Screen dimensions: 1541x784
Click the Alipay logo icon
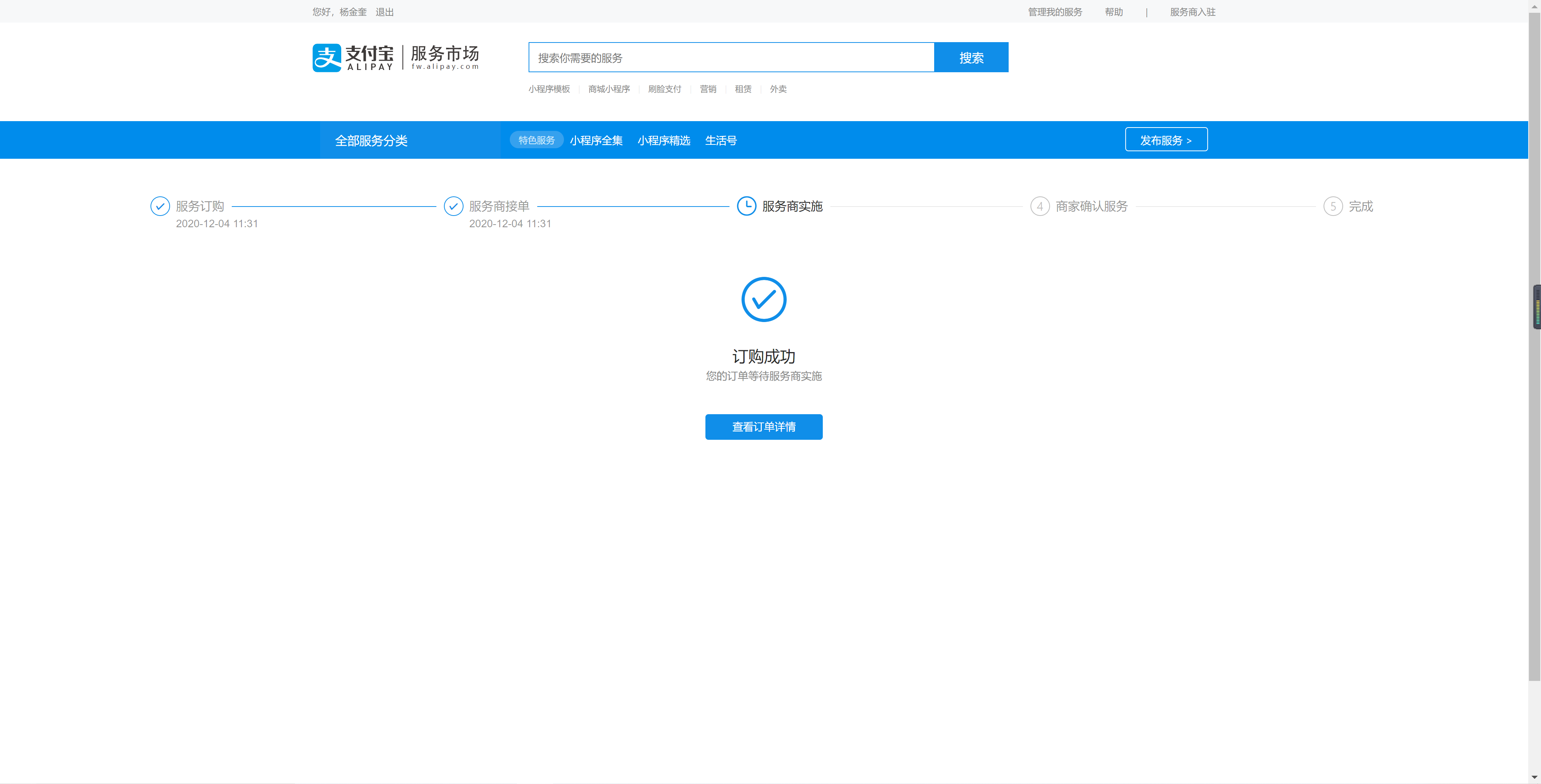[327, 58]
